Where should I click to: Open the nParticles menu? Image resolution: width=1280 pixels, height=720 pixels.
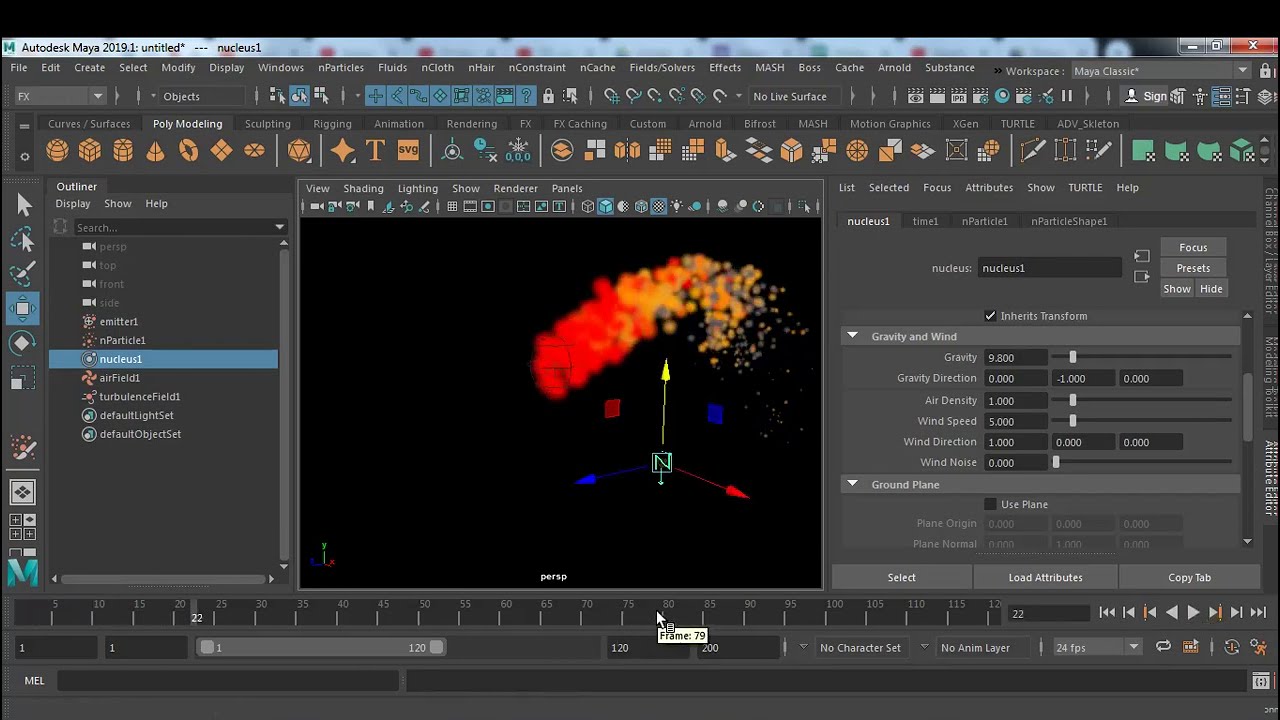[x=341, y=67]
